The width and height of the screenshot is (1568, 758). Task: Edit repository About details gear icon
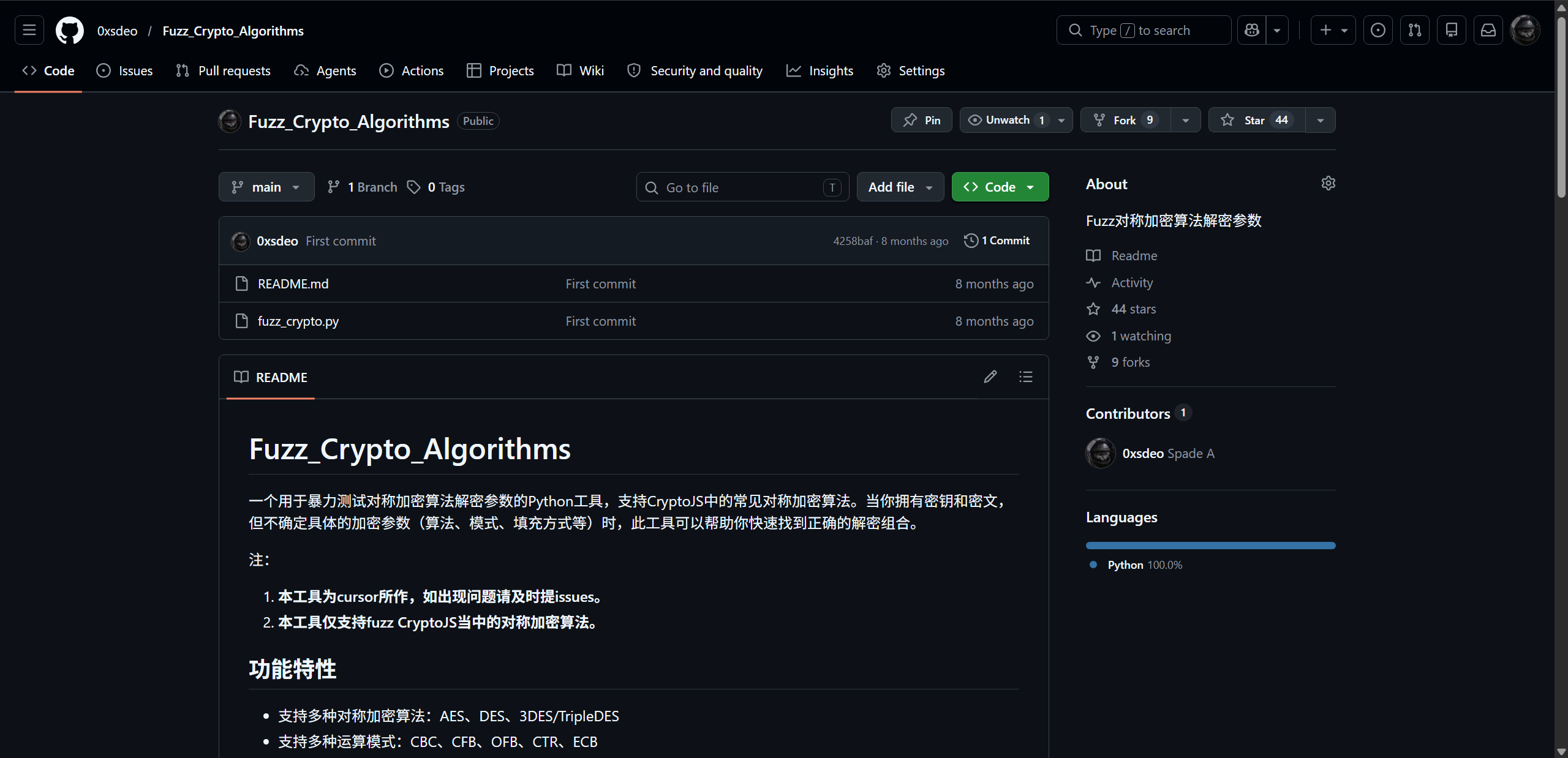tap(1329, 184)
